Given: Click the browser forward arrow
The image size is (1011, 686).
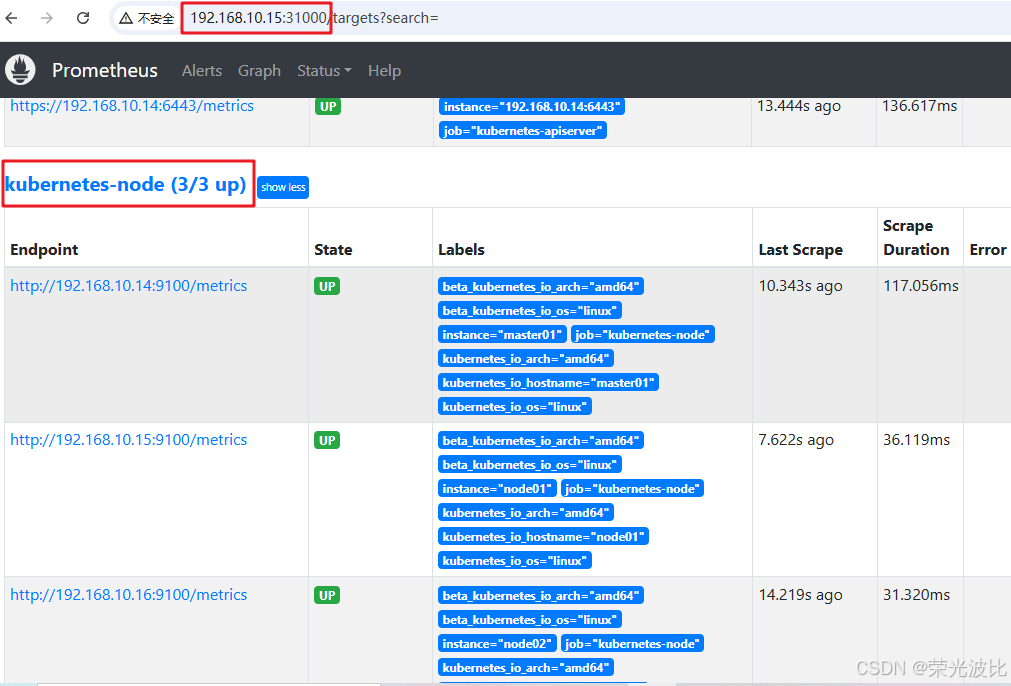Looking at the screenshot, I should click(46, 18).
